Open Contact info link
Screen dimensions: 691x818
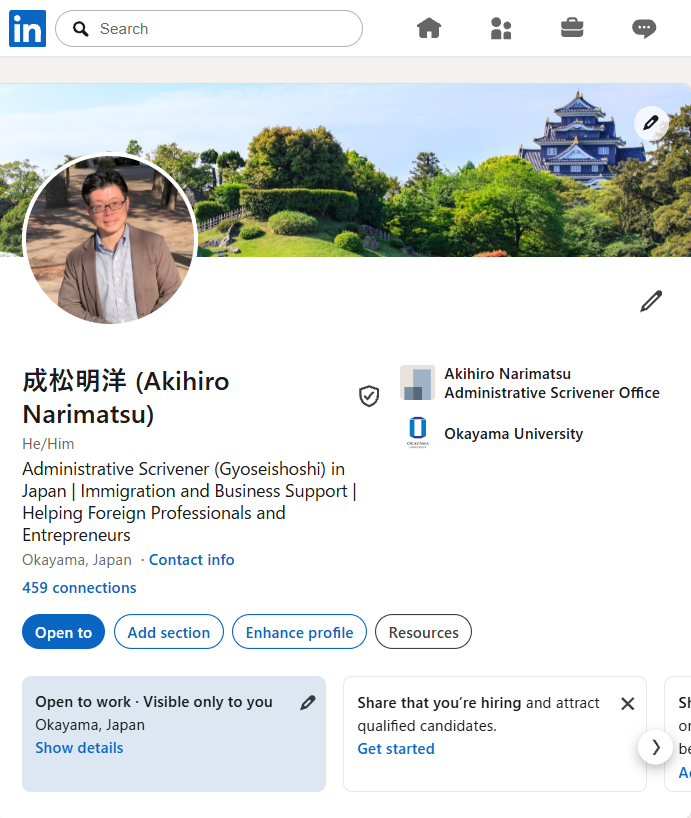click(x=191, y=560)
